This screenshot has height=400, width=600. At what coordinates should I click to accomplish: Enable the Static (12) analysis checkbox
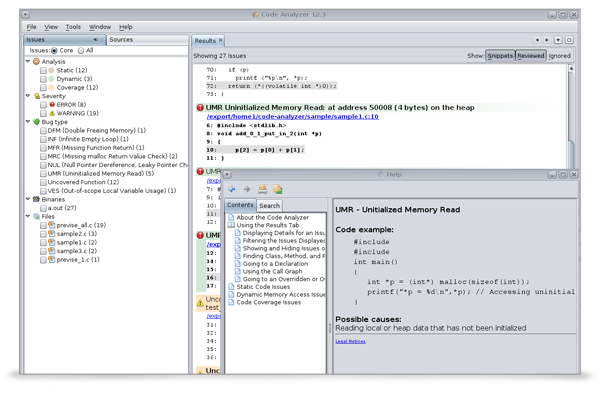pos(43,71)
